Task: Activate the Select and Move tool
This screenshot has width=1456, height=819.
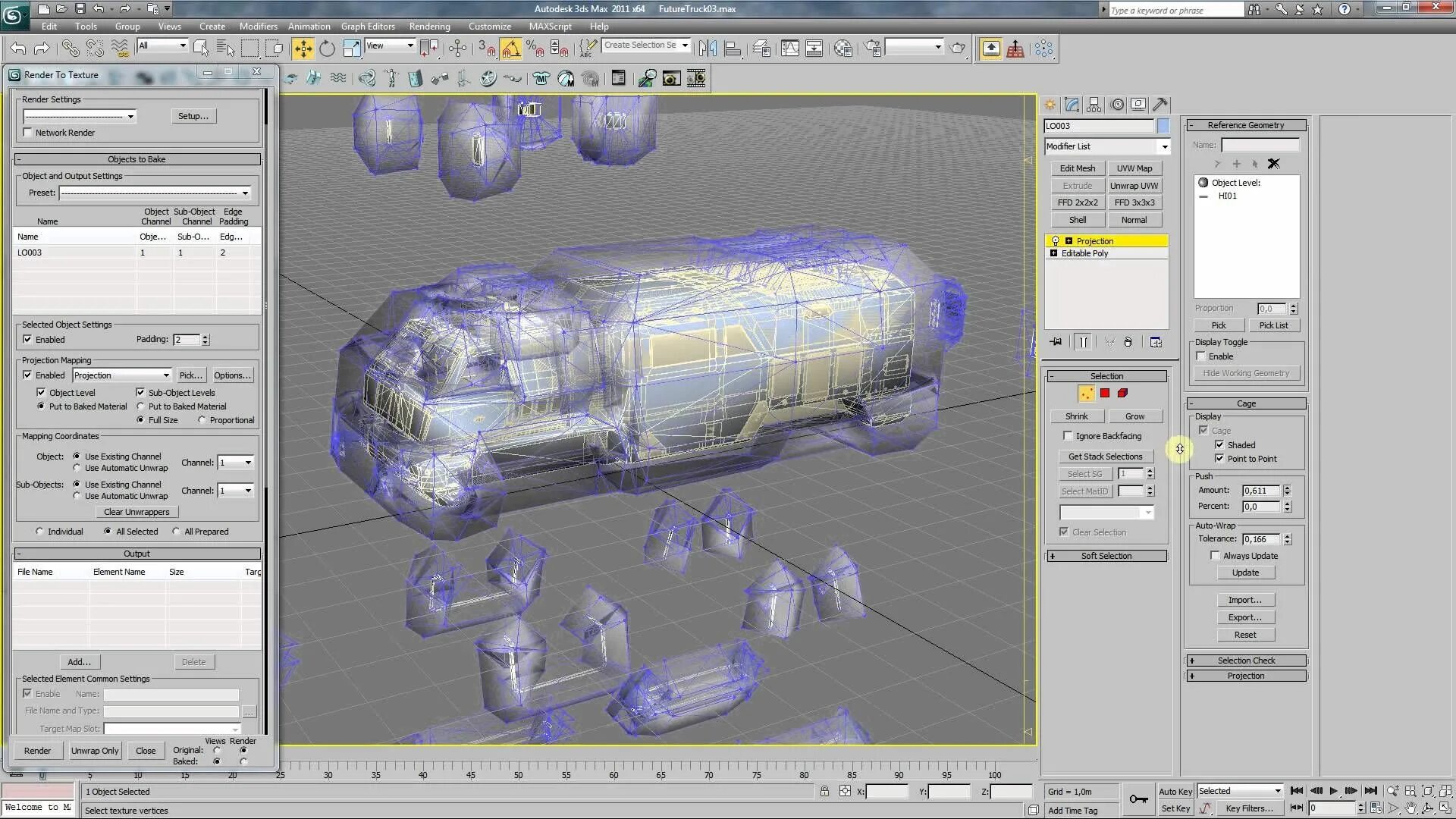Action: point(303,49)
